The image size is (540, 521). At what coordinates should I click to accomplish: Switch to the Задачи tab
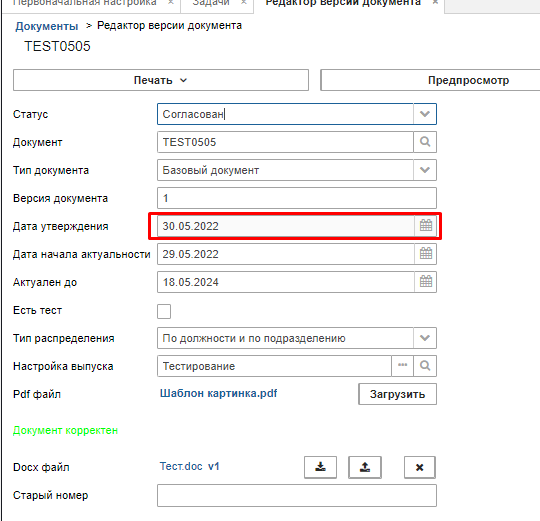click(x=217, y=3)
